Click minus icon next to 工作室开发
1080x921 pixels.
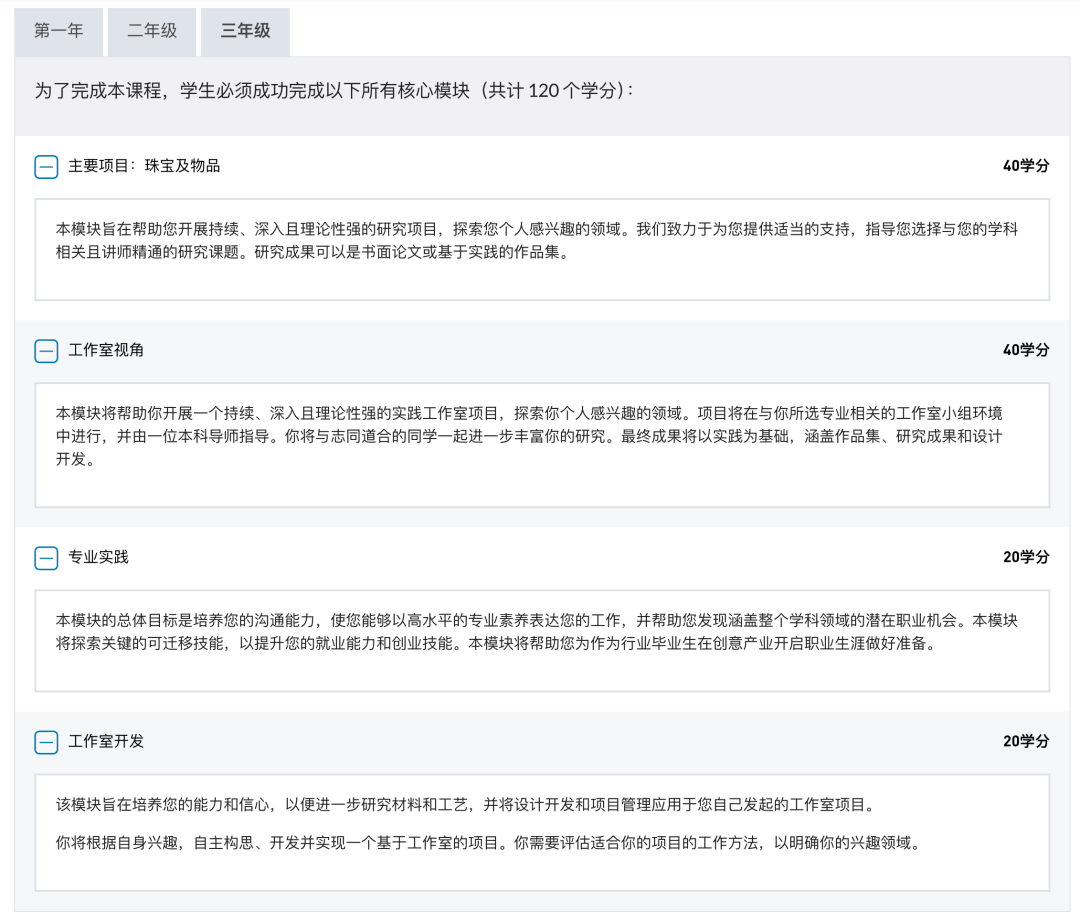pyautogui.click(x=46, y=742)
